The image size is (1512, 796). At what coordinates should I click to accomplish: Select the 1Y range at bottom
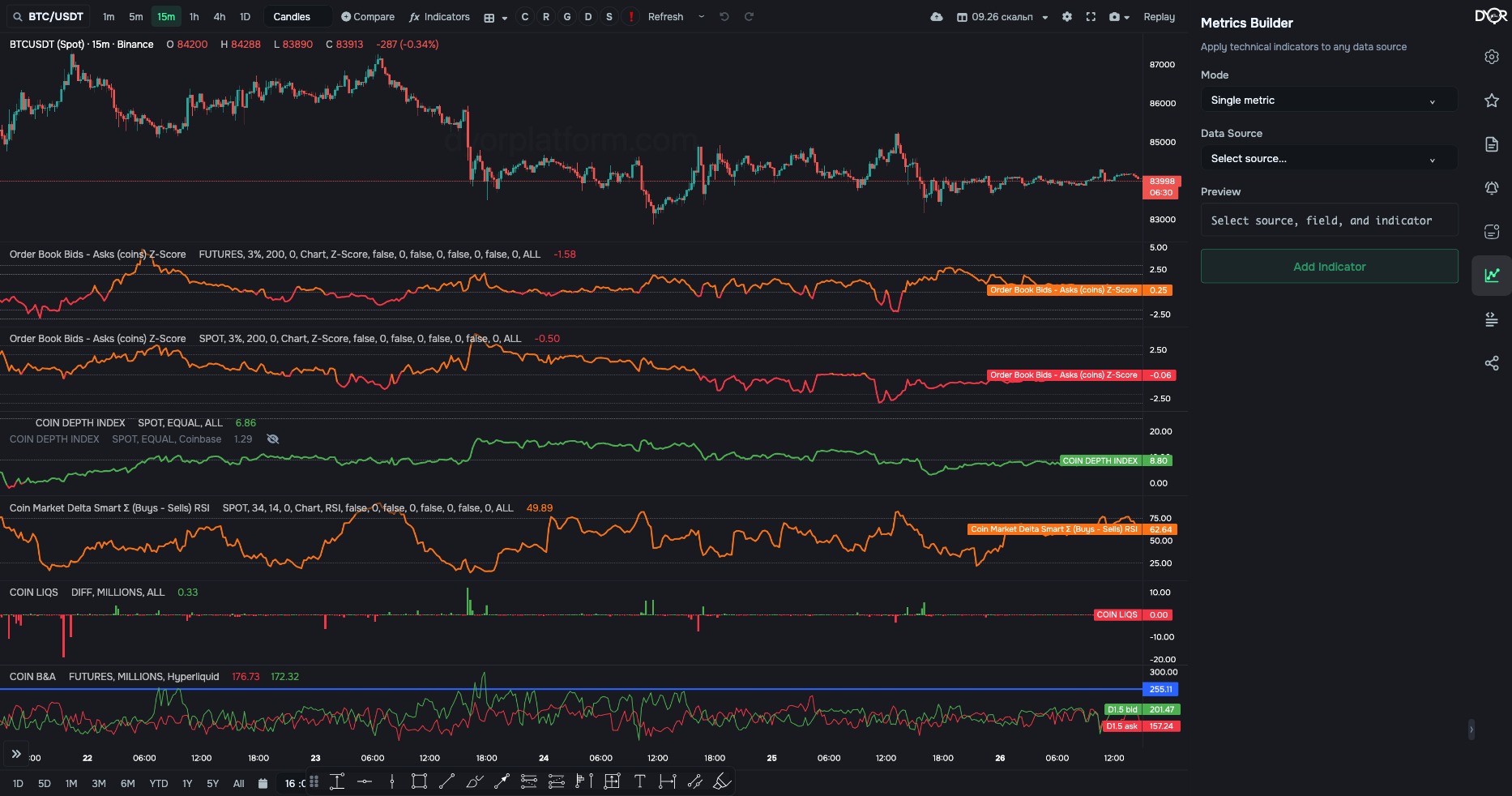pos(187,784)
